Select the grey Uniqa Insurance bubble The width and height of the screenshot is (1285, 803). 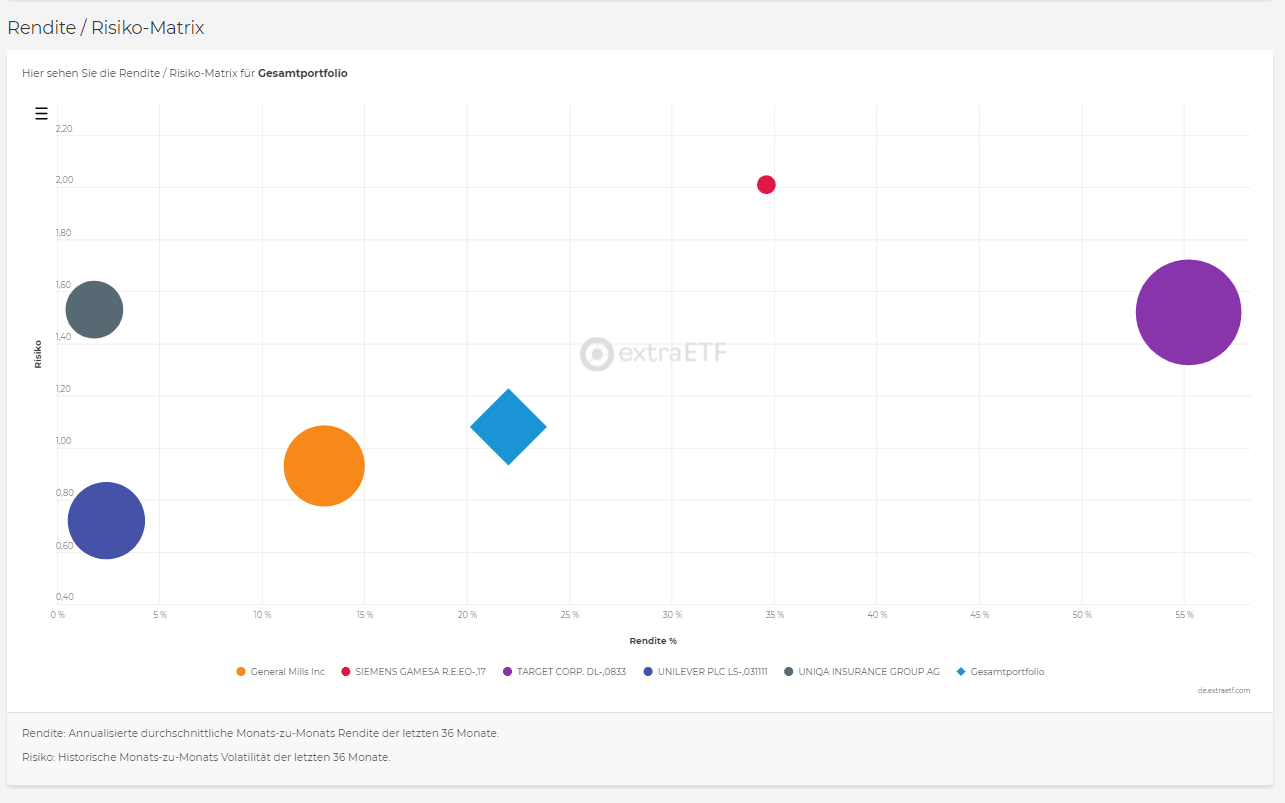[94, 310]
